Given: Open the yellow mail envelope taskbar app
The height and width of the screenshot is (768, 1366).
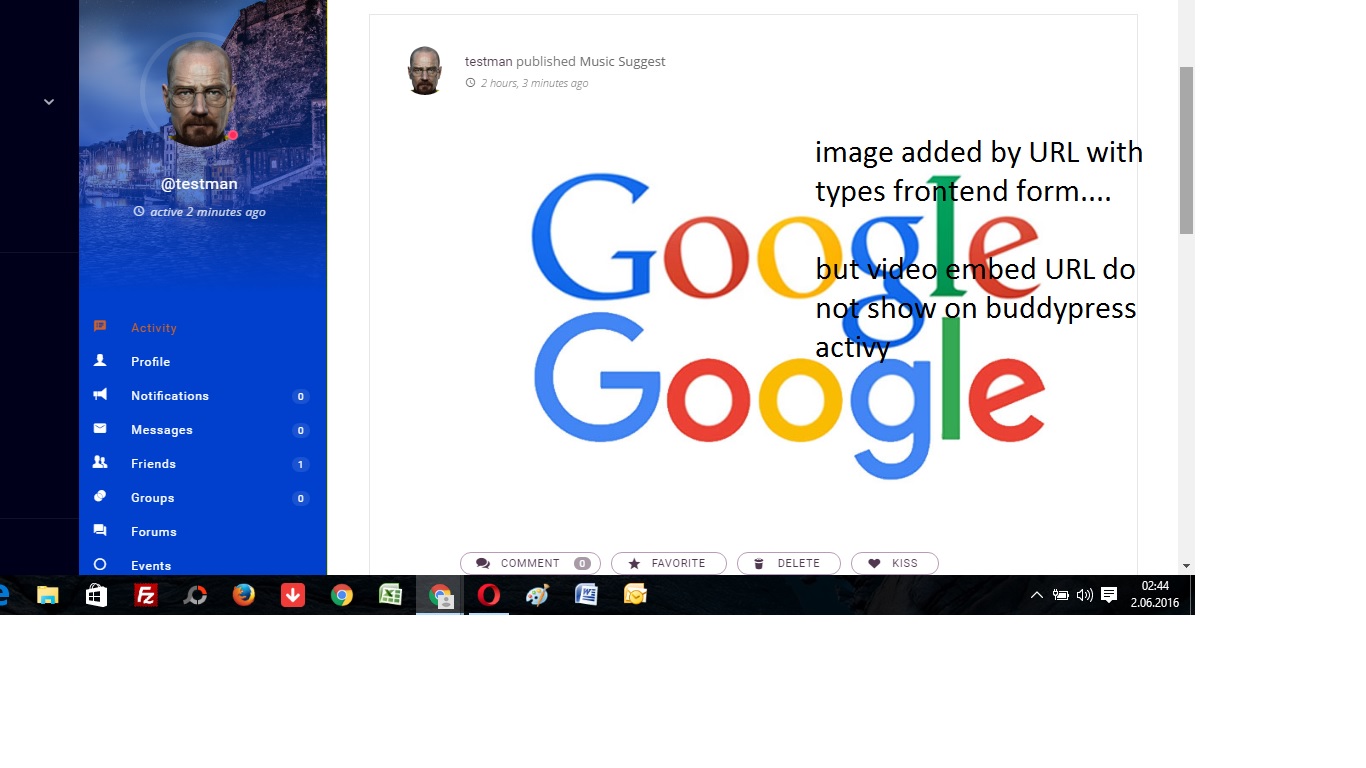Looking at the screenshot, I should [636, 595].
